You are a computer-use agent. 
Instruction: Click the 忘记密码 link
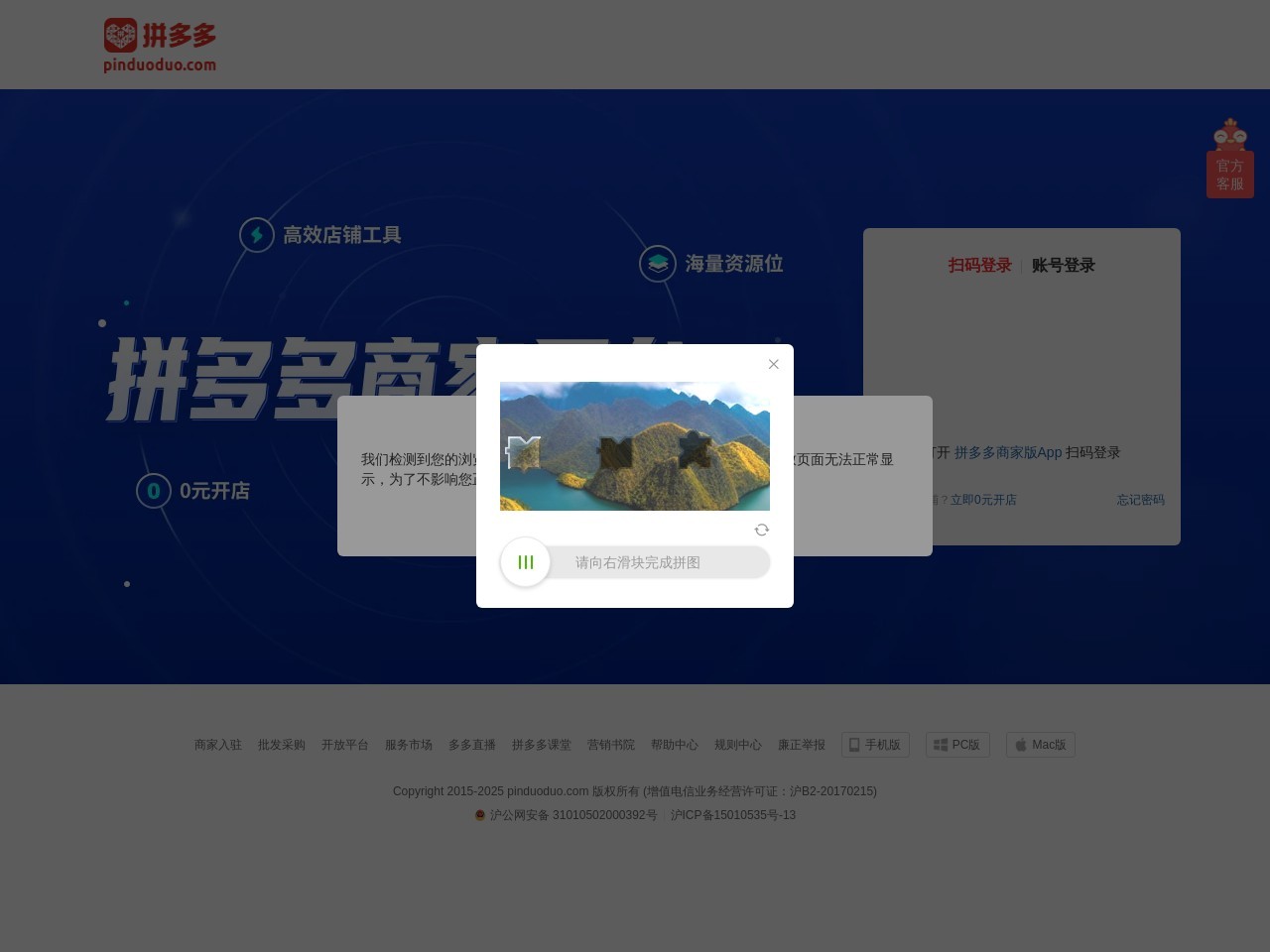point(1141,500)
